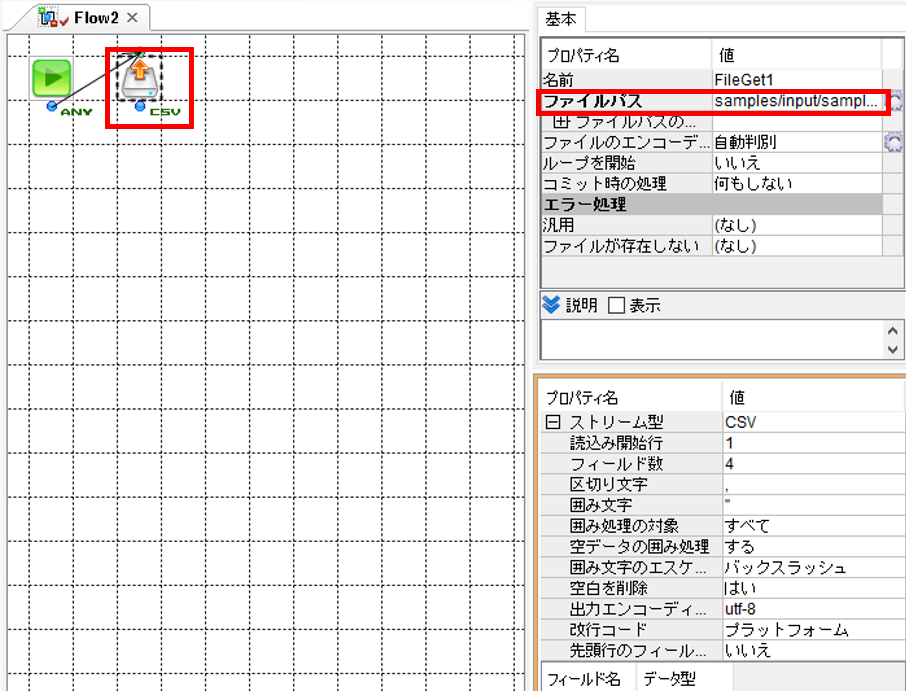Open the コミット時の処理 value dropdown
906x692 pixels.
click(x=797, y=184)
